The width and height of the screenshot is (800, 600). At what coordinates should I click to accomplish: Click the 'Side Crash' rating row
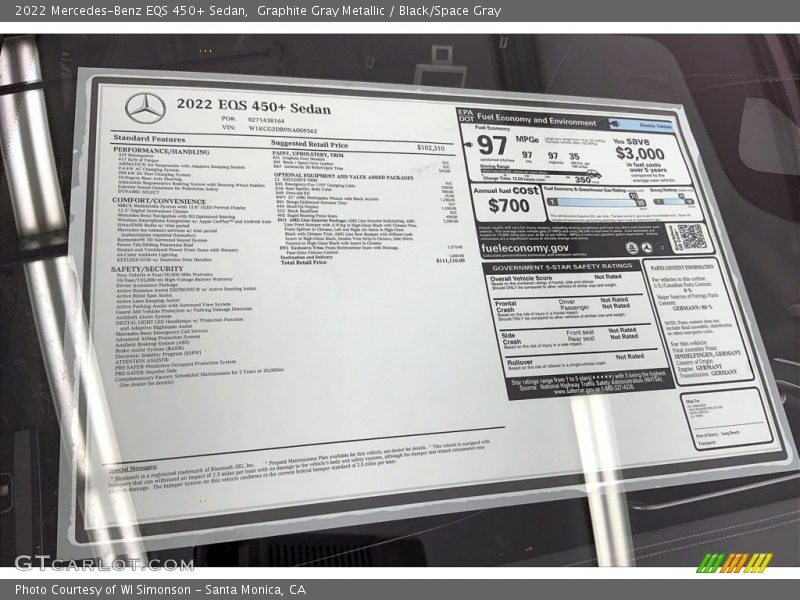tap(575, 338)
